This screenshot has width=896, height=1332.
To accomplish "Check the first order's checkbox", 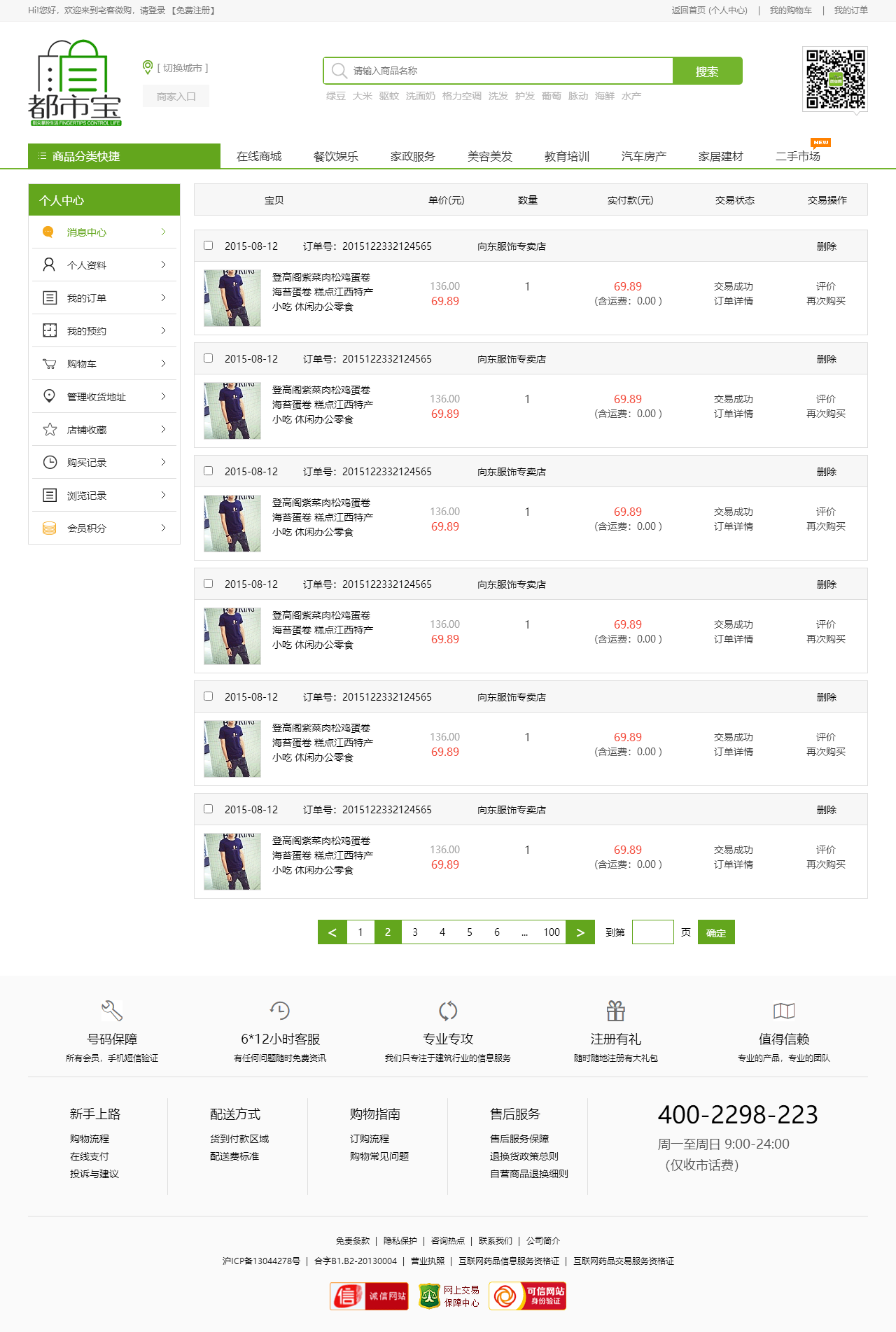I will 208,246.
